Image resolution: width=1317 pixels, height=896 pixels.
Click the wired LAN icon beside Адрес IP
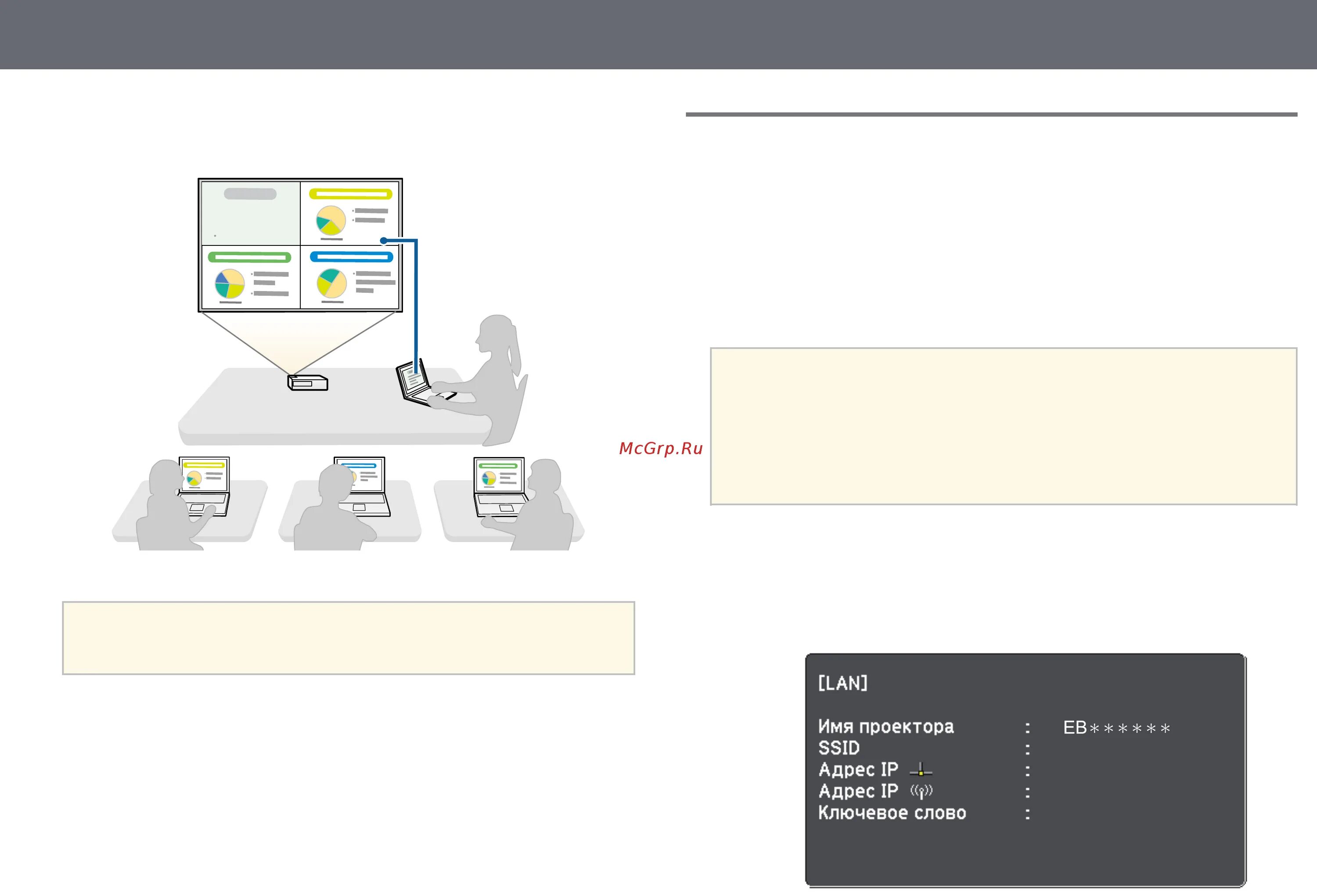tap(920, 769)
